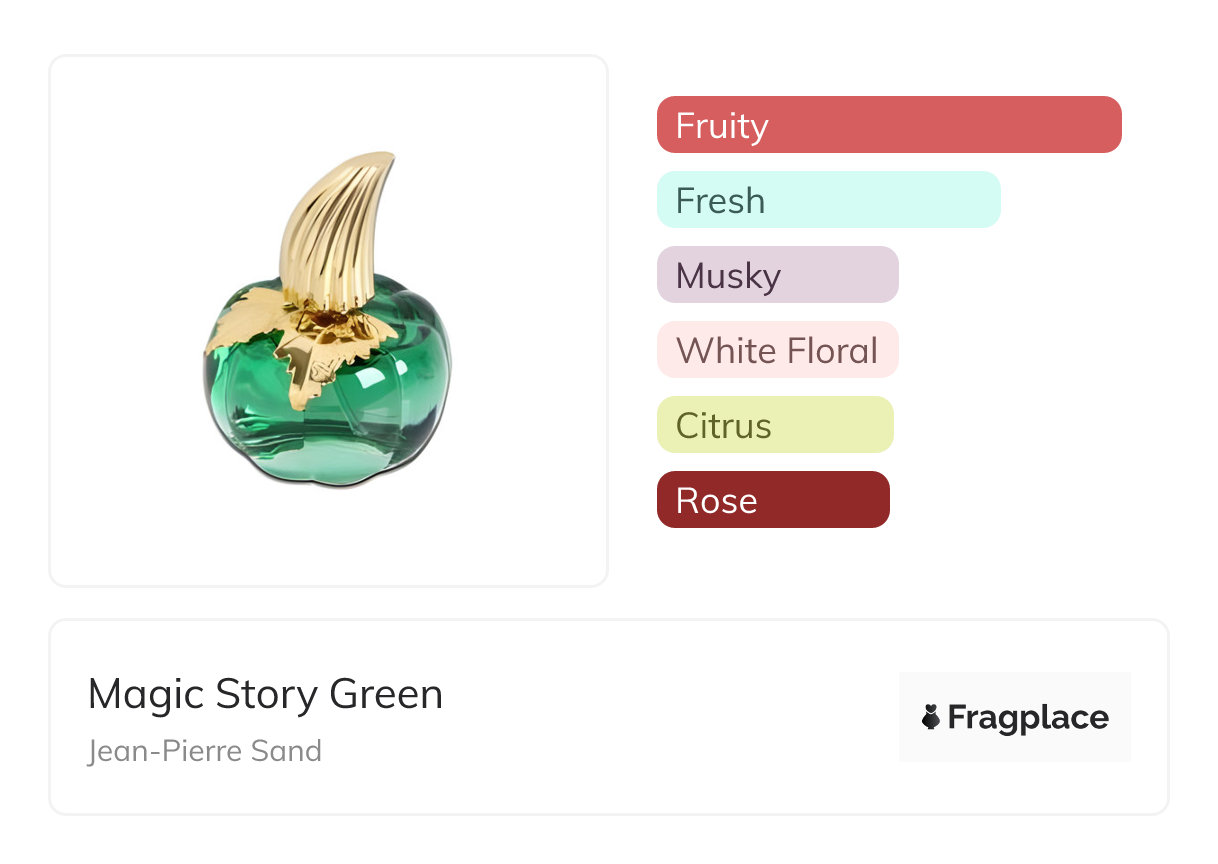
Task: Select the Fruity accord bar
Action: (x=888, y=125)
